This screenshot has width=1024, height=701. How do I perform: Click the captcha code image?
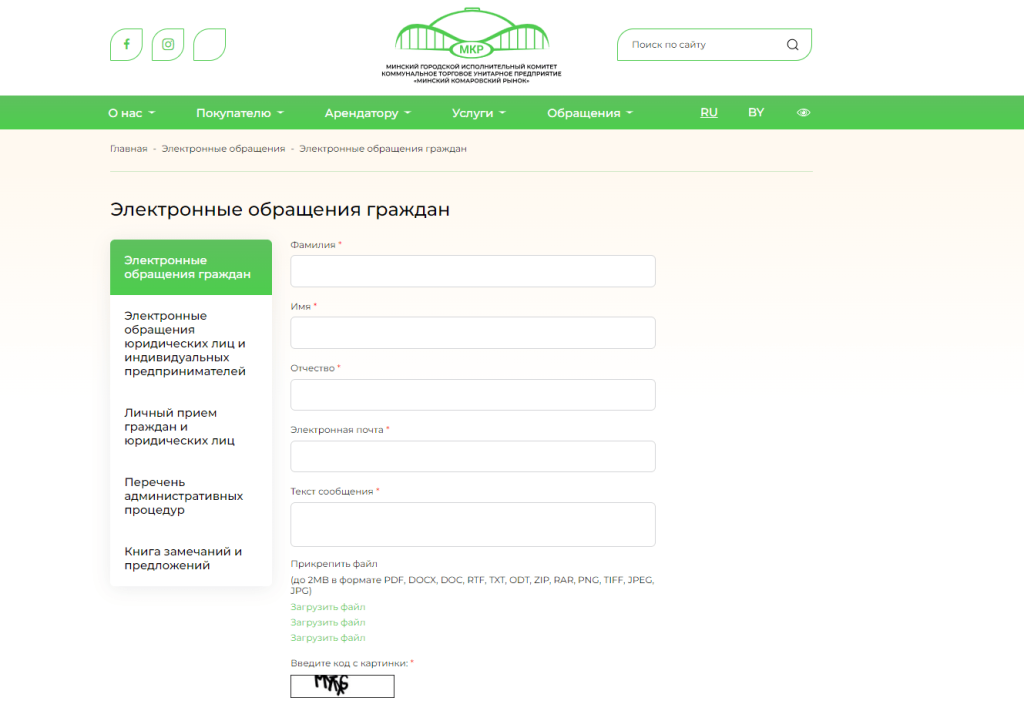342,685
